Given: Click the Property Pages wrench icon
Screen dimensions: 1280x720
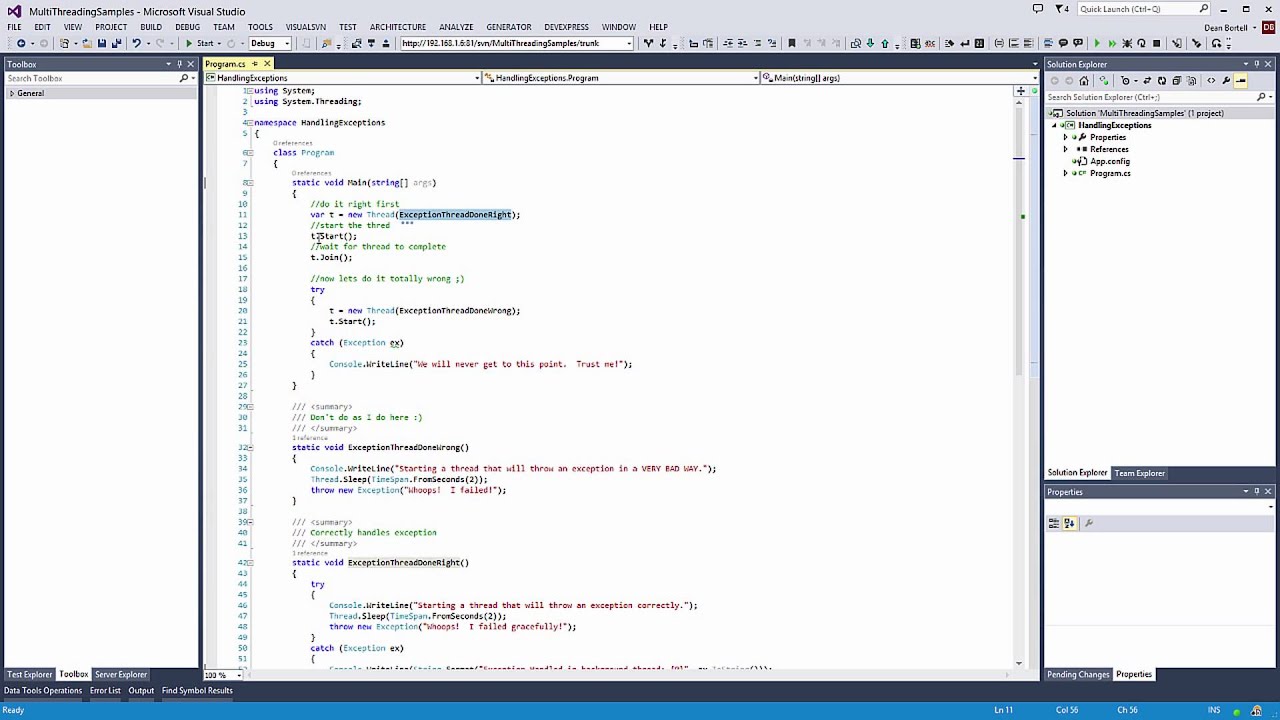Looking at the screenshot, I should click(x=1089, y=523).
